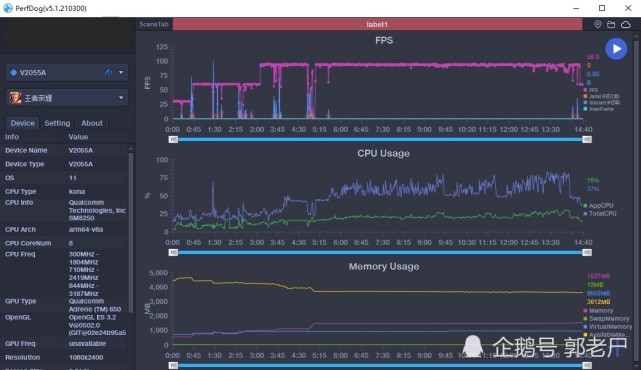Open the folder icon next to the cloud

pos(611,25)
